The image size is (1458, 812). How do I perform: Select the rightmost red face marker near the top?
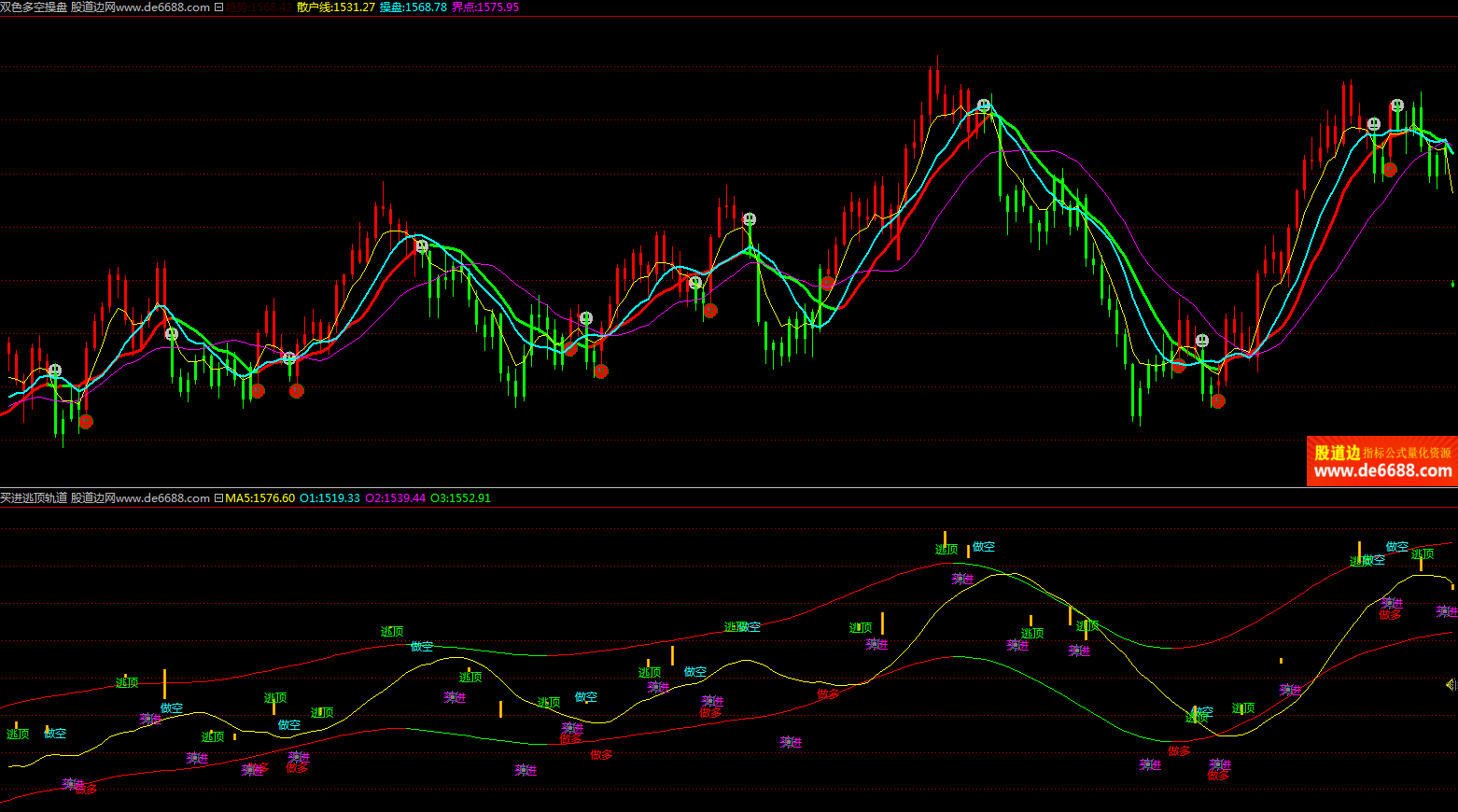click(1390, 169)
